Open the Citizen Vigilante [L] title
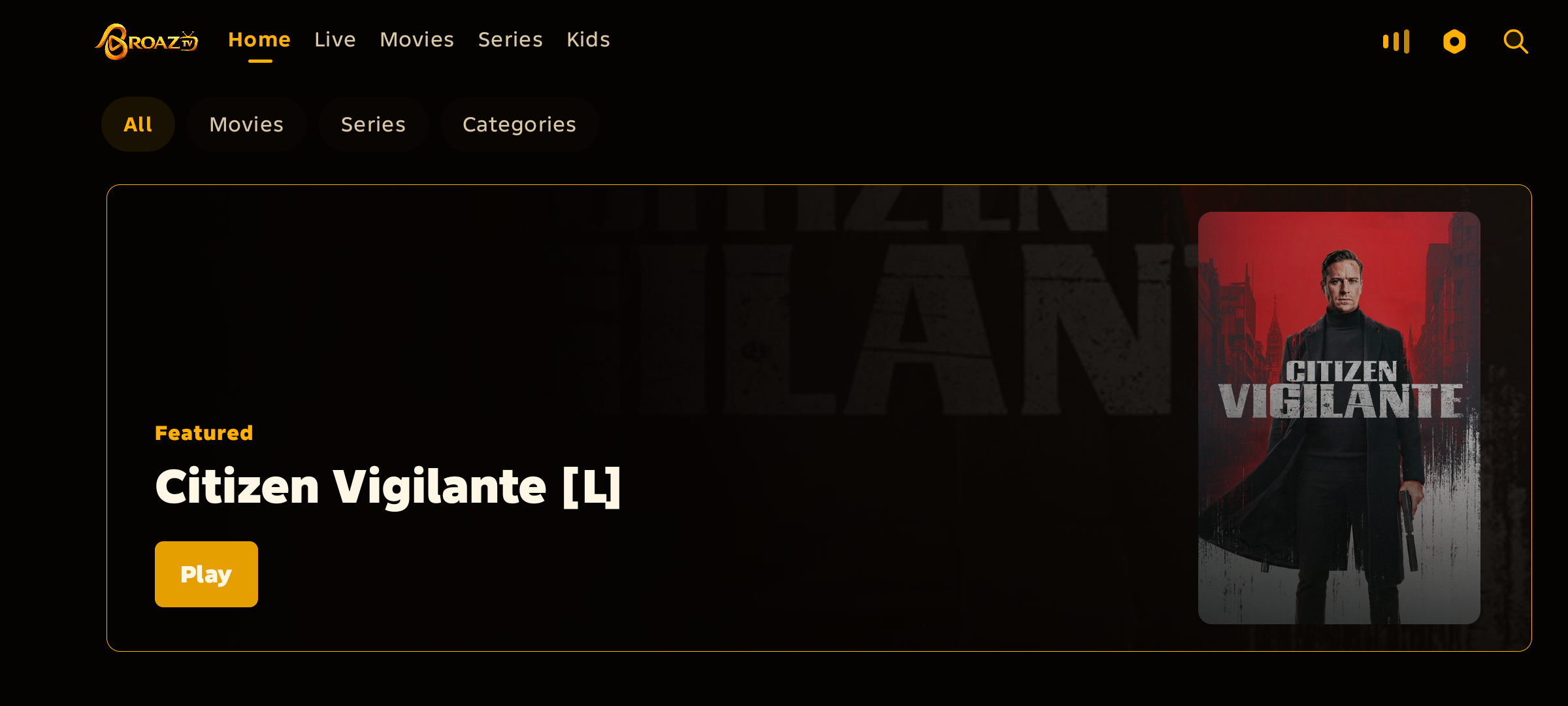This screenshot has width=1568, height=706. (x=388, y=487)
